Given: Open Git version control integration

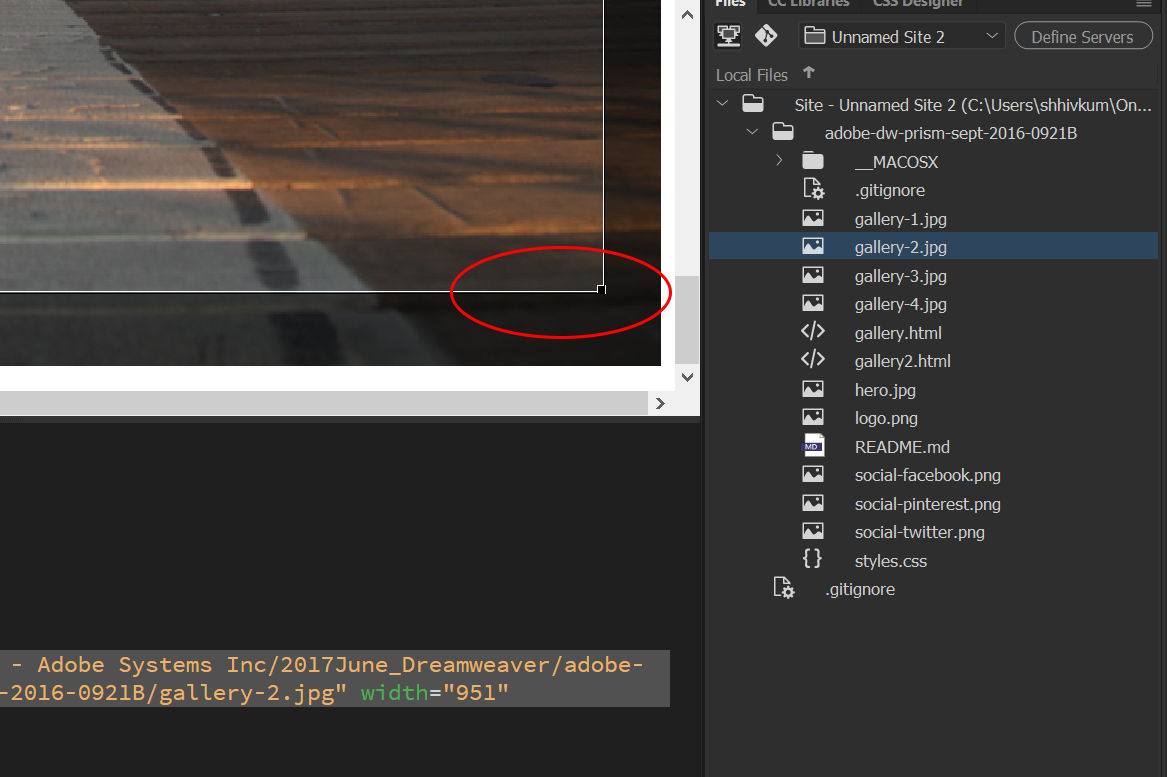Looking at the screenshot, I should [x=766, y=35].
